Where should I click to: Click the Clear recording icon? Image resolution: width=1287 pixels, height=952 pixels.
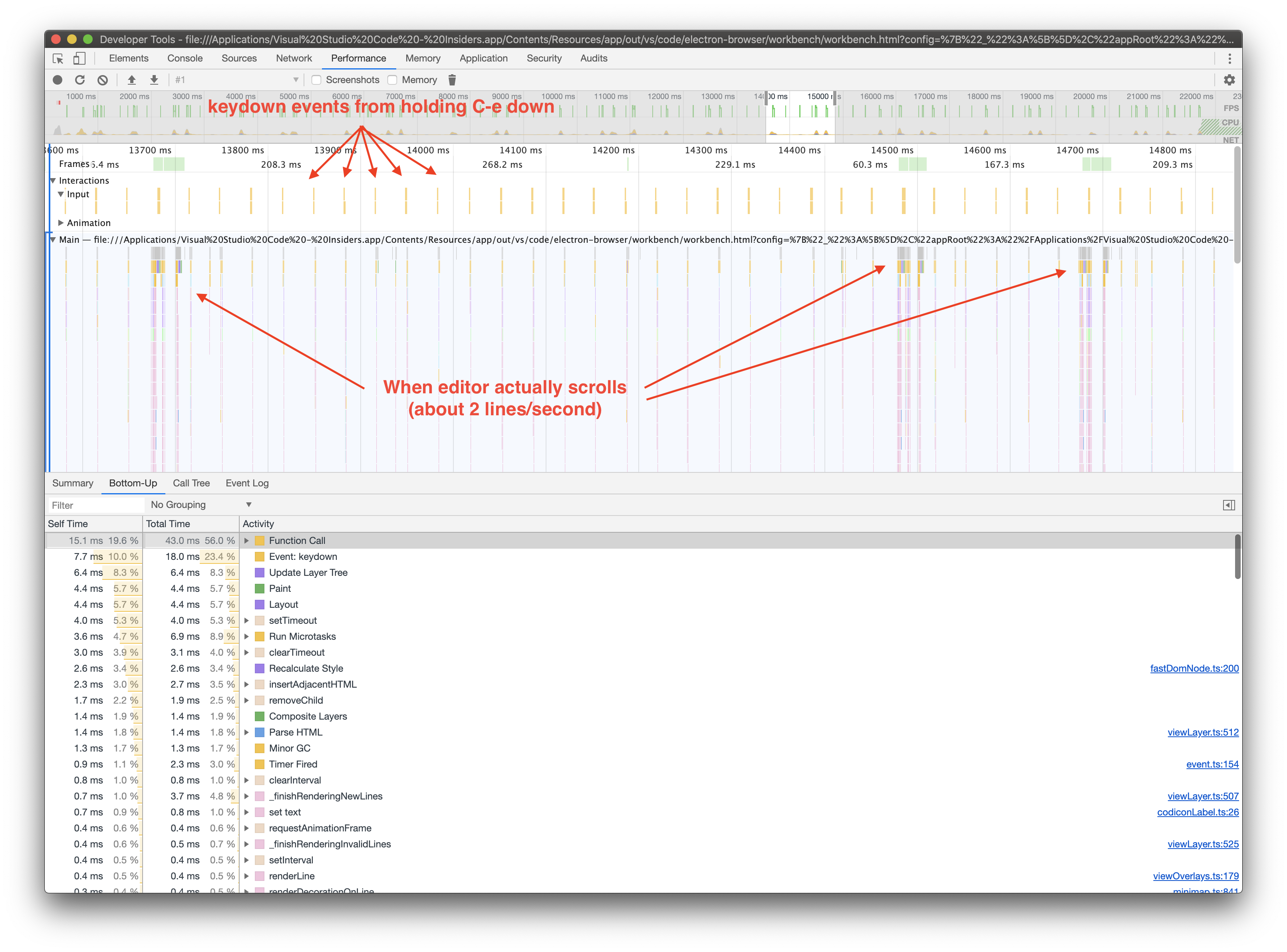pyautogui.click(x=103, y=80)
